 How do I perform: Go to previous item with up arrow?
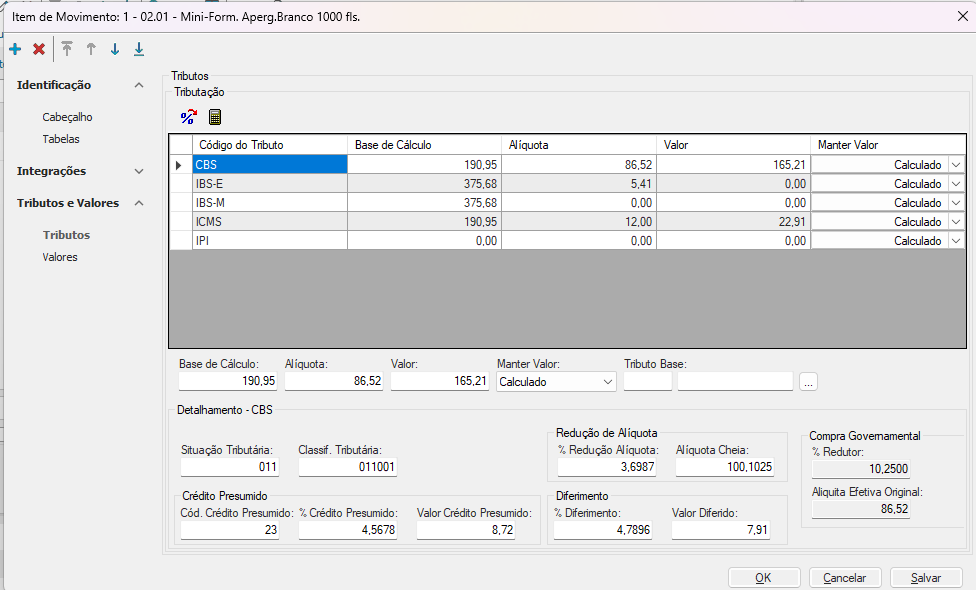91,49
